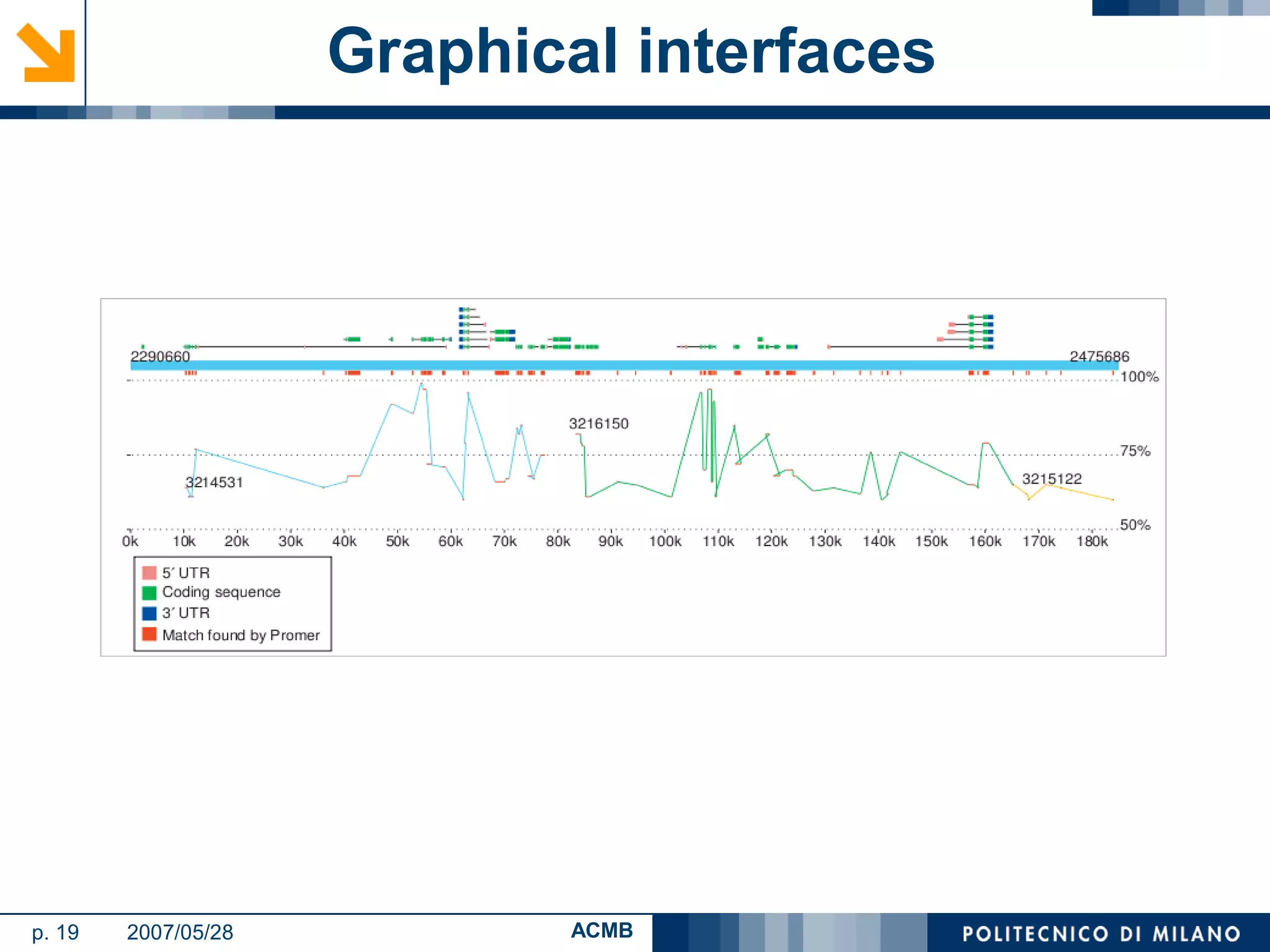Click the Graphical interfaces title
The image size is (1270, 952).
(x=631, y=51)
